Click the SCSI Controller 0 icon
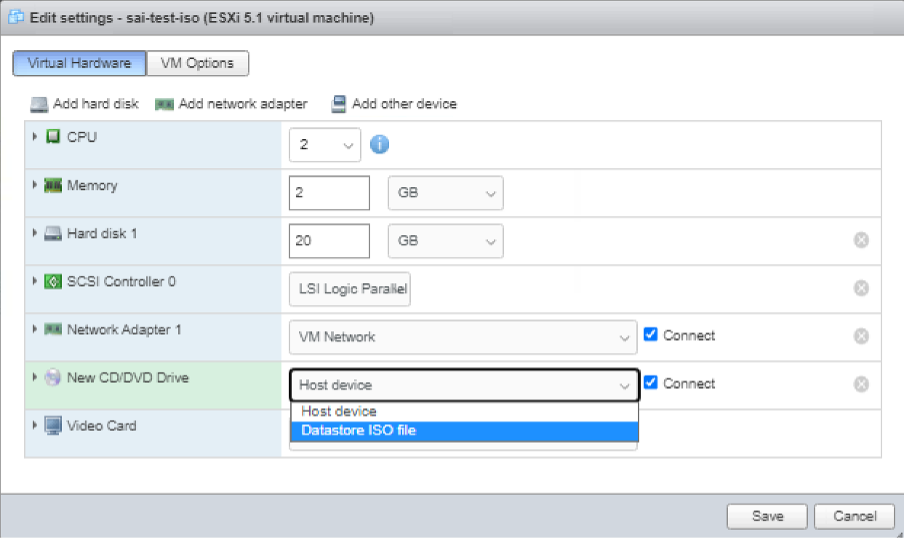Image resolution: width=904 pixels, height=541 pixels. tap(53, 281)
